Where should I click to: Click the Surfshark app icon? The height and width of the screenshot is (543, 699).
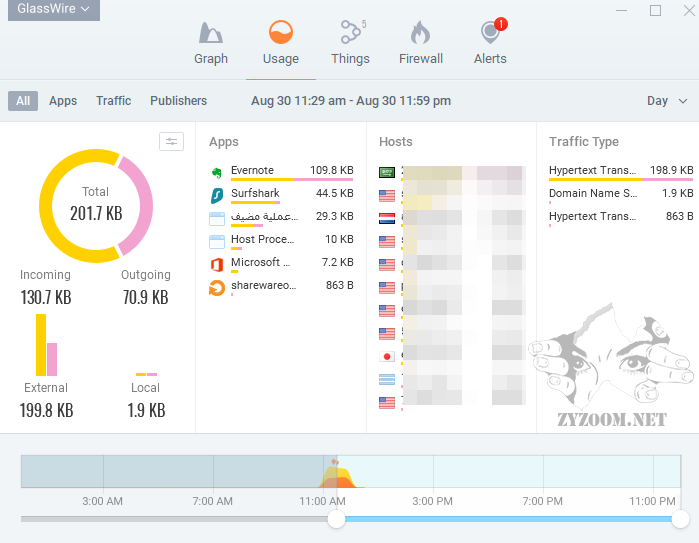[x=217, y=195]
